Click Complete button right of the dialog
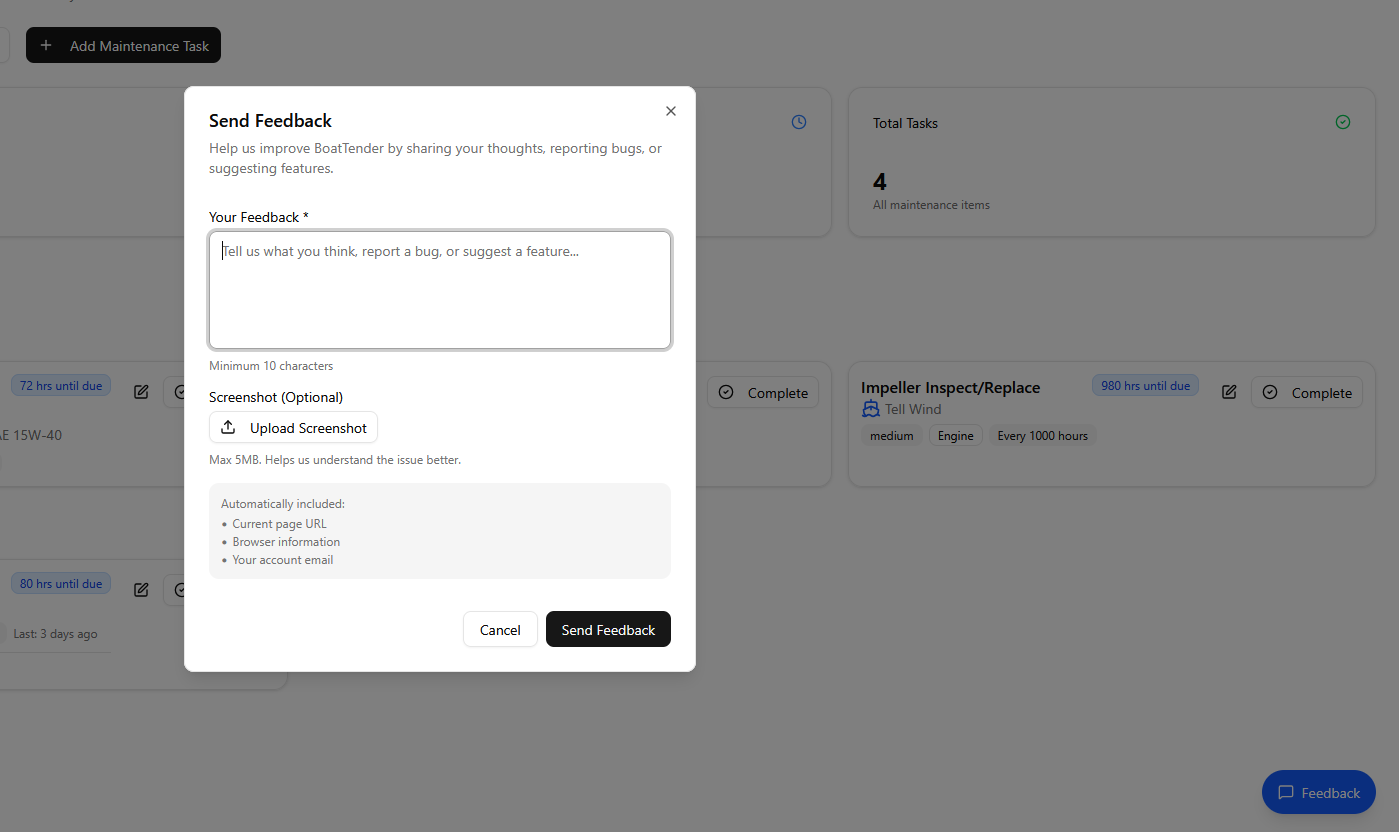 coord(763,393)
